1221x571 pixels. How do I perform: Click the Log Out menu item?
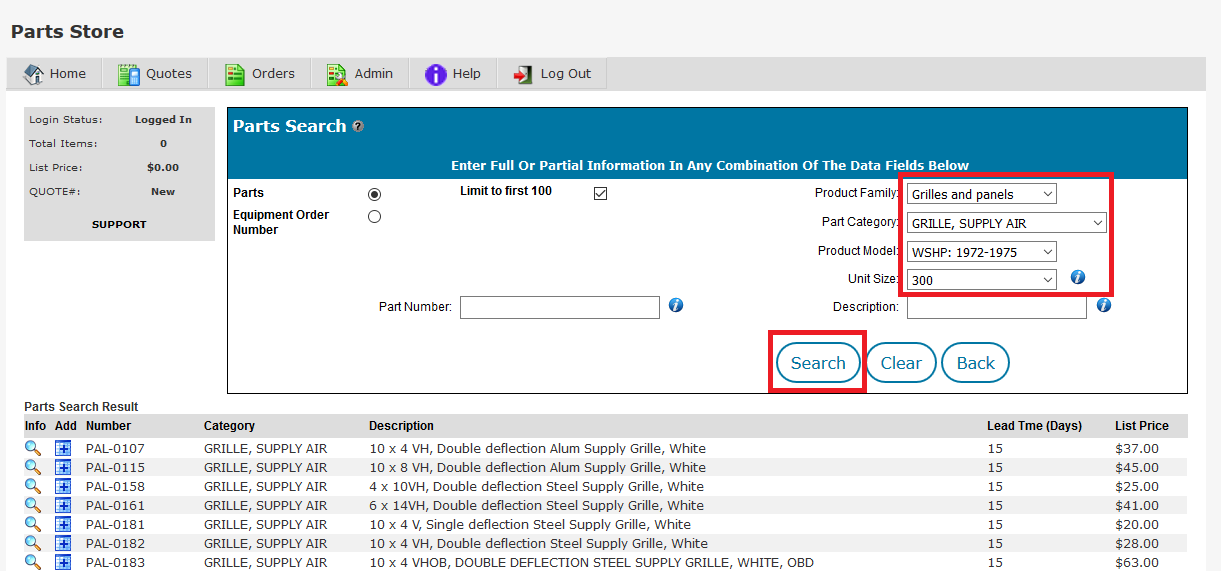(552, 74)
